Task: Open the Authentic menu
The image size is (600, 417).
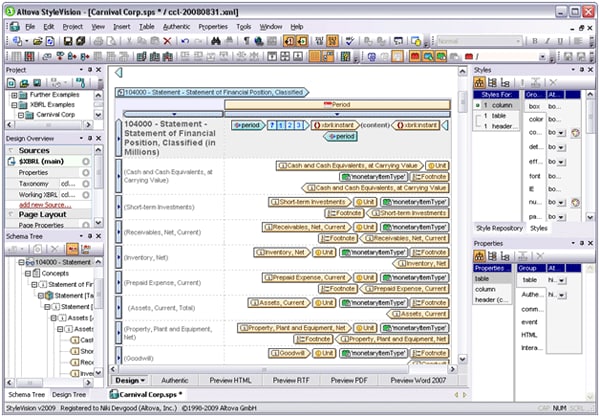Action: [176, 27]
